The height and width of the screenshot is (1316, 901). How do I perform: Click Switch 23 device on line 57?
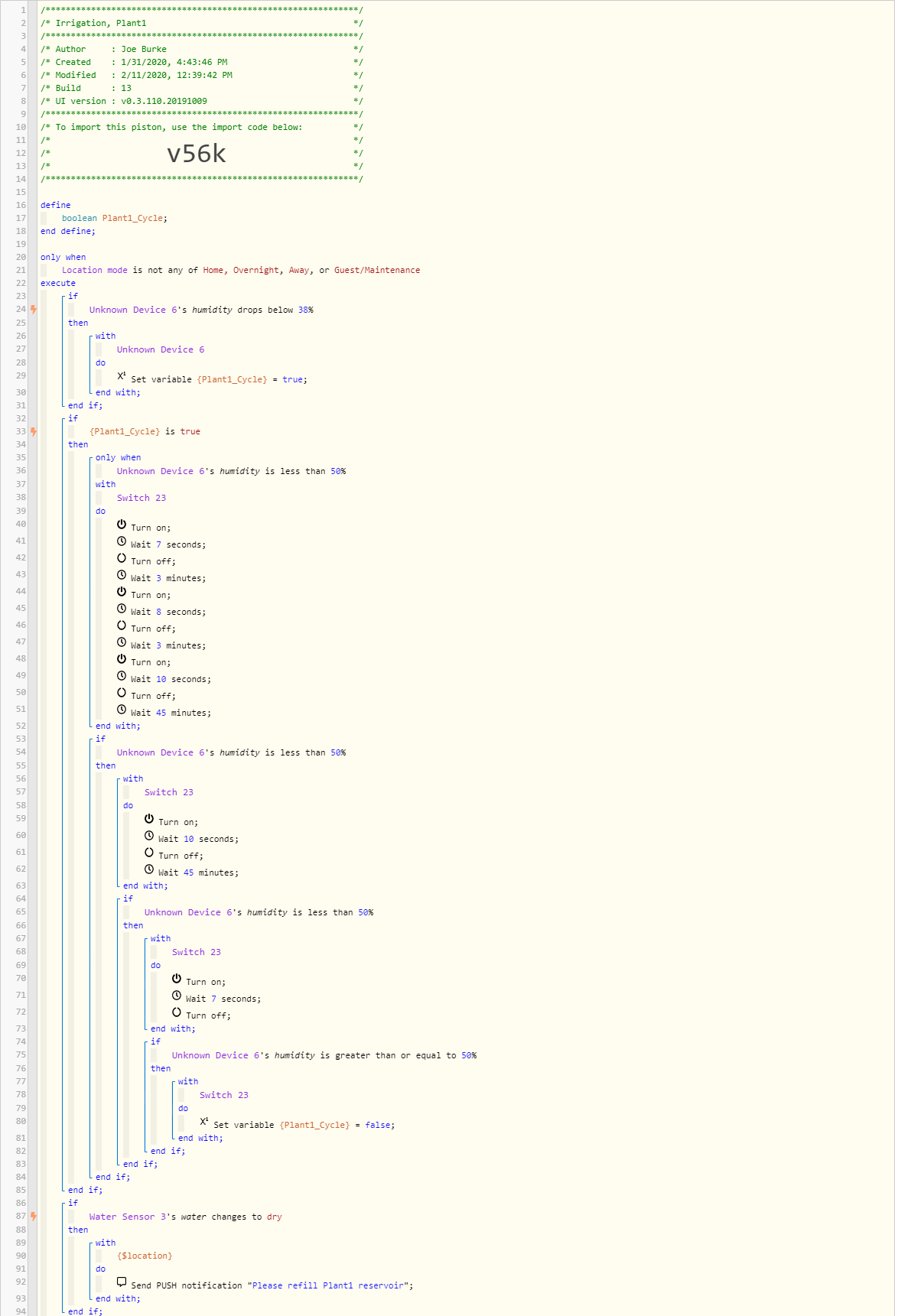point(169,792)
